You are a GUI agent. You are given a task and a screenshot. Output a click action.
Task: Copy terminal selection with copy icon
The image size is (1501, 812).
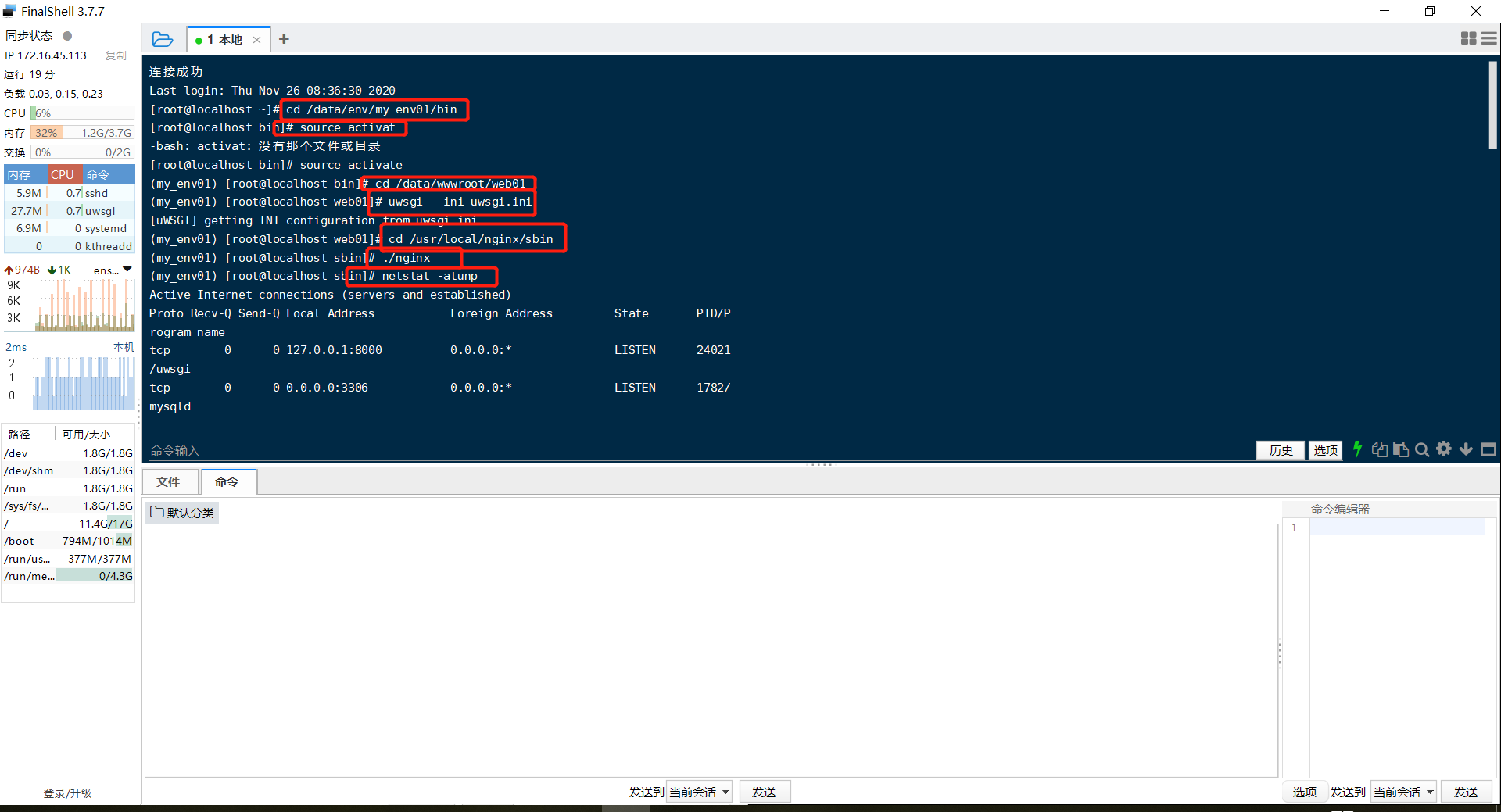coord(1380,449)
